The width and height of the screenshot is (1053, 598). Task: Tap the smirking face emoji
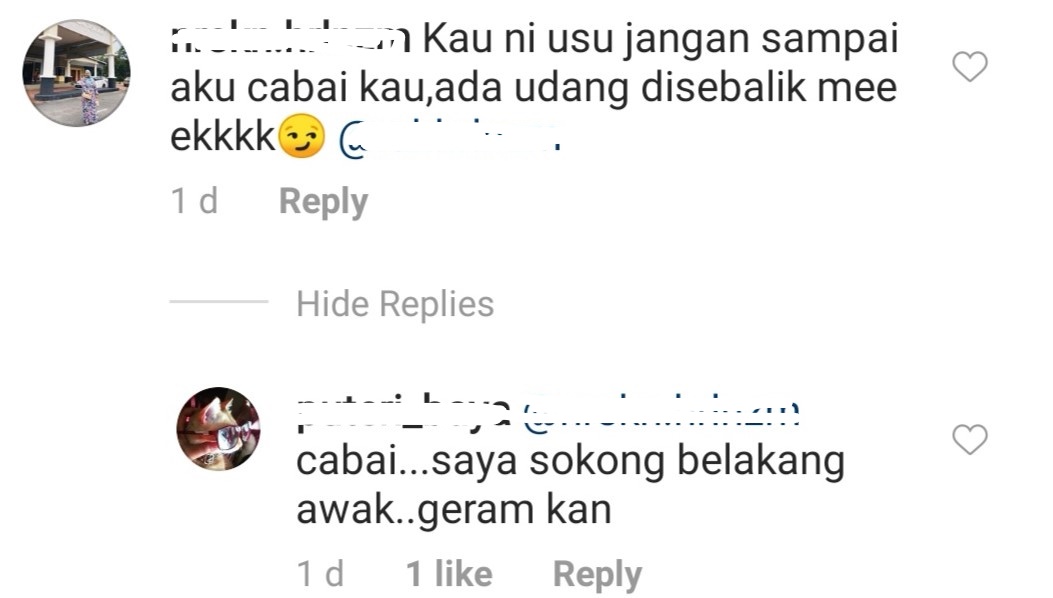click(x=302, y=136)
